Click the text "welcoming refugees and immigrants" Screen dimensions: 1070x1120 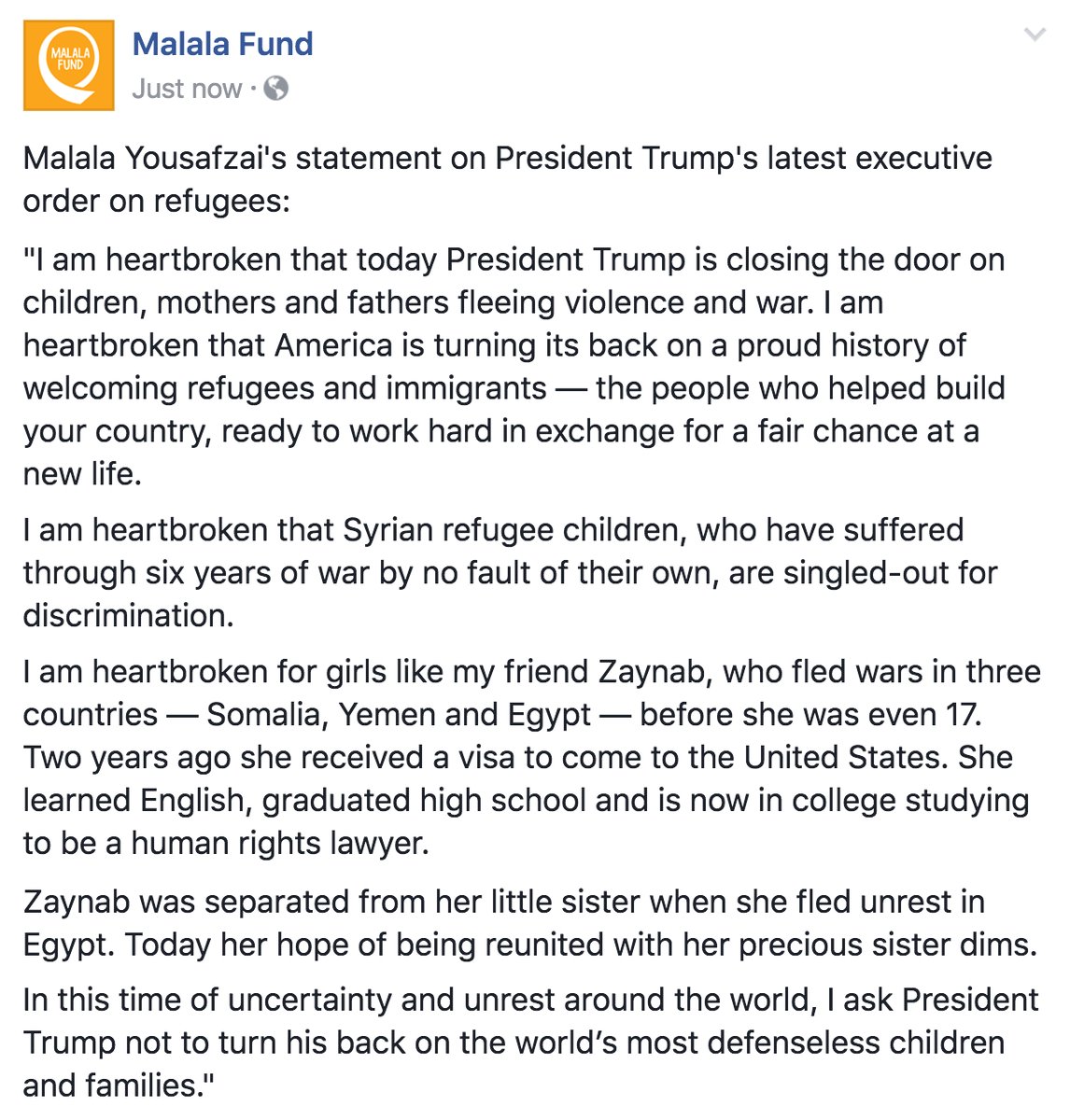pyautogui.click(x=285, y=388)
